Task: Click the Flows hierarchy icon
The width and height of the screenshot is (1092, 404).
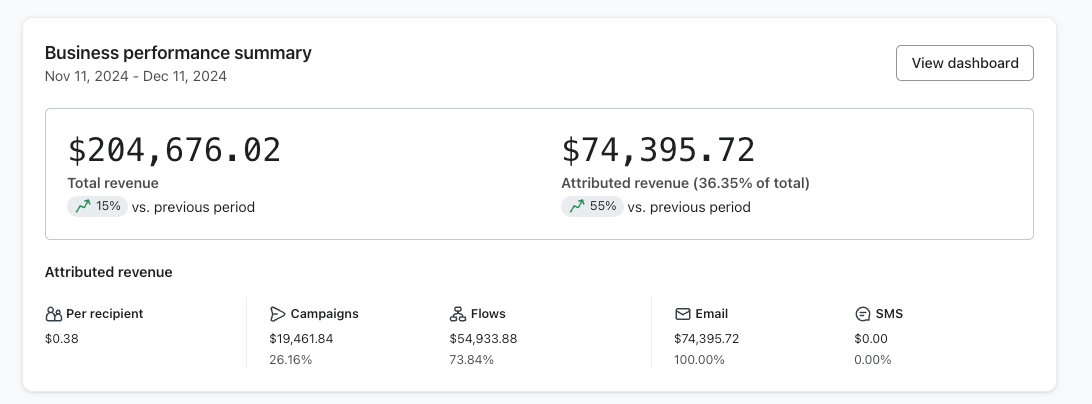Action: [458, 314]
